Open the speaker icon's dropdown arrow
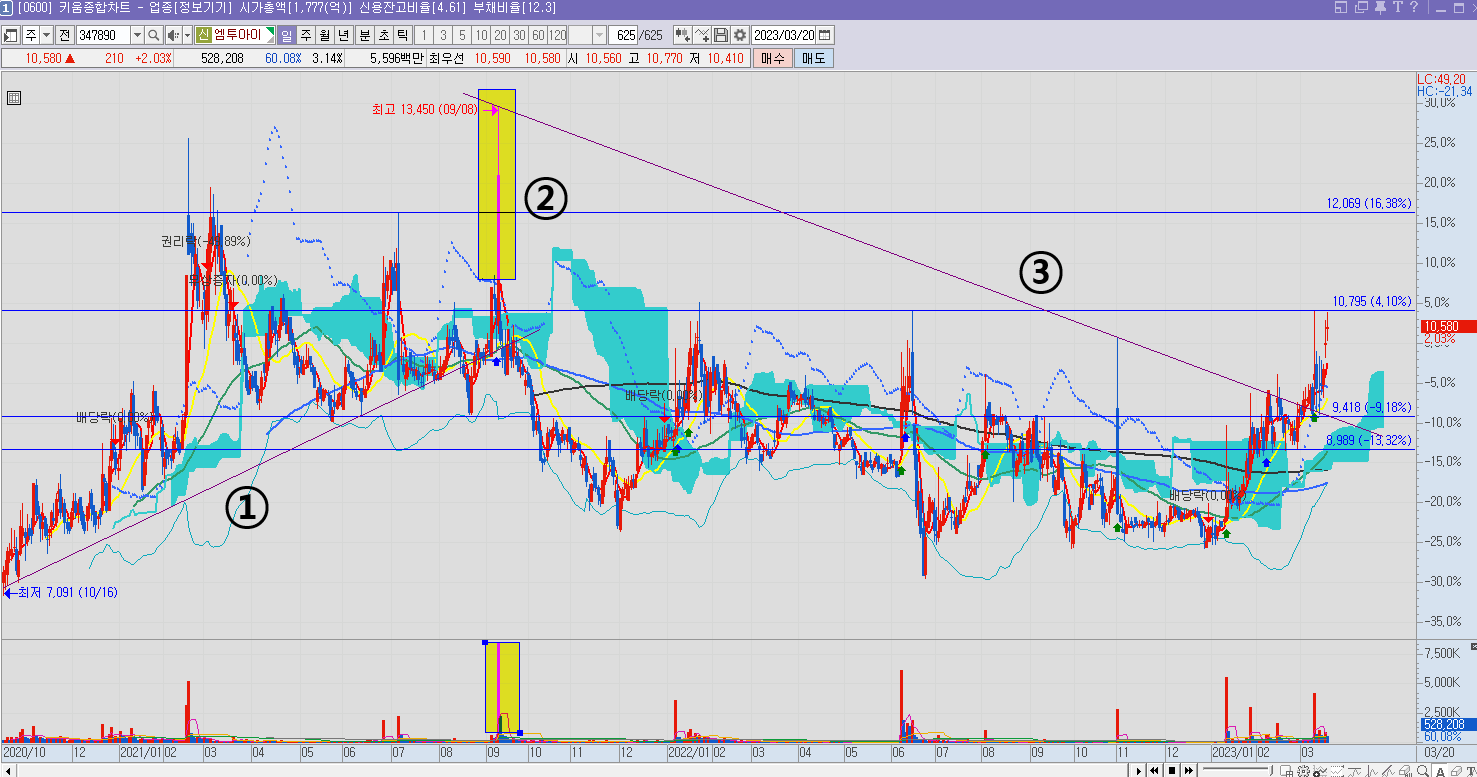 pos(187,35)
